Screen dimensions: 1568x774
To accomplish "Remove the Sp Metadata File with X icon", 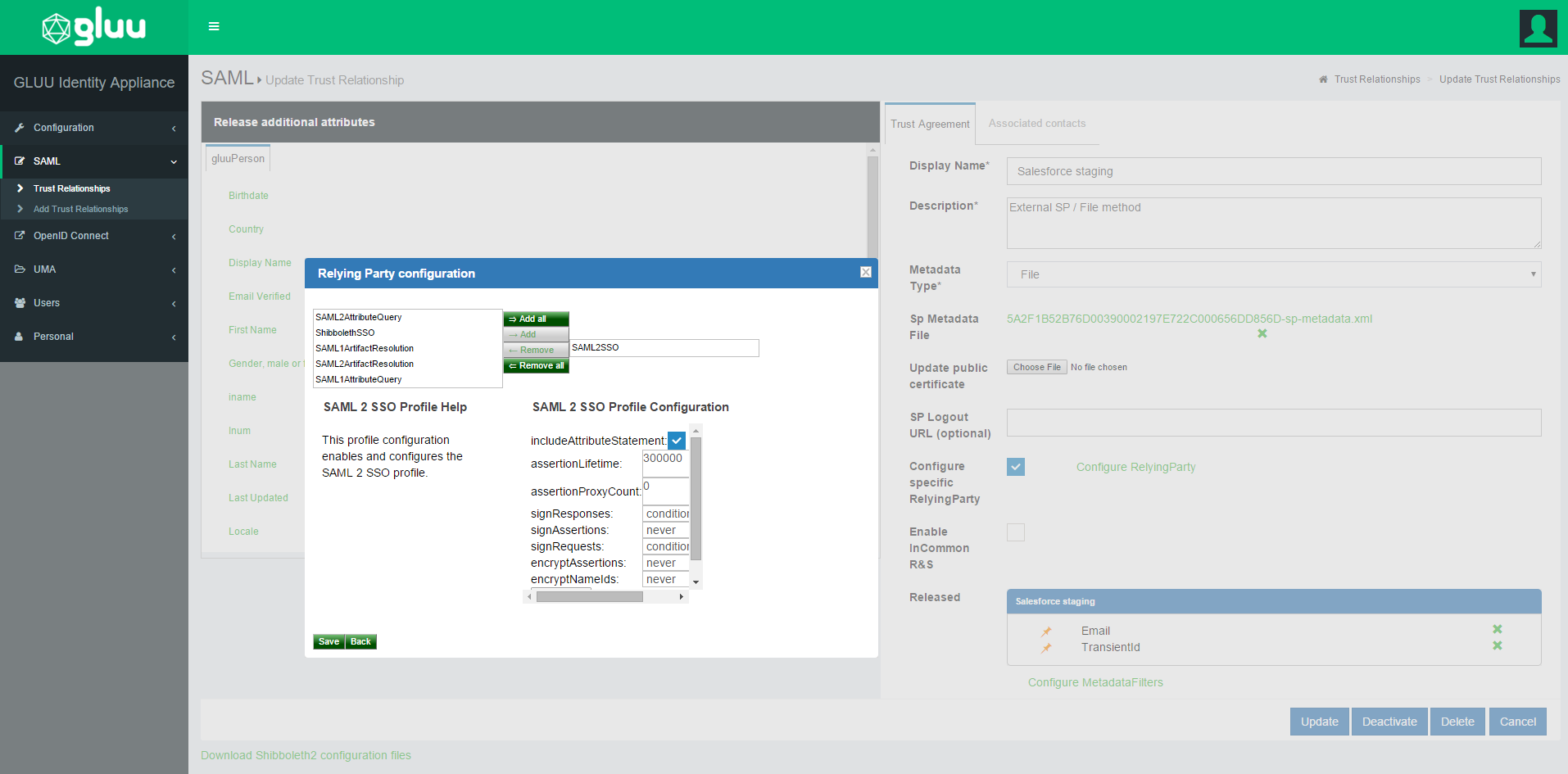I will (1262, 333).
